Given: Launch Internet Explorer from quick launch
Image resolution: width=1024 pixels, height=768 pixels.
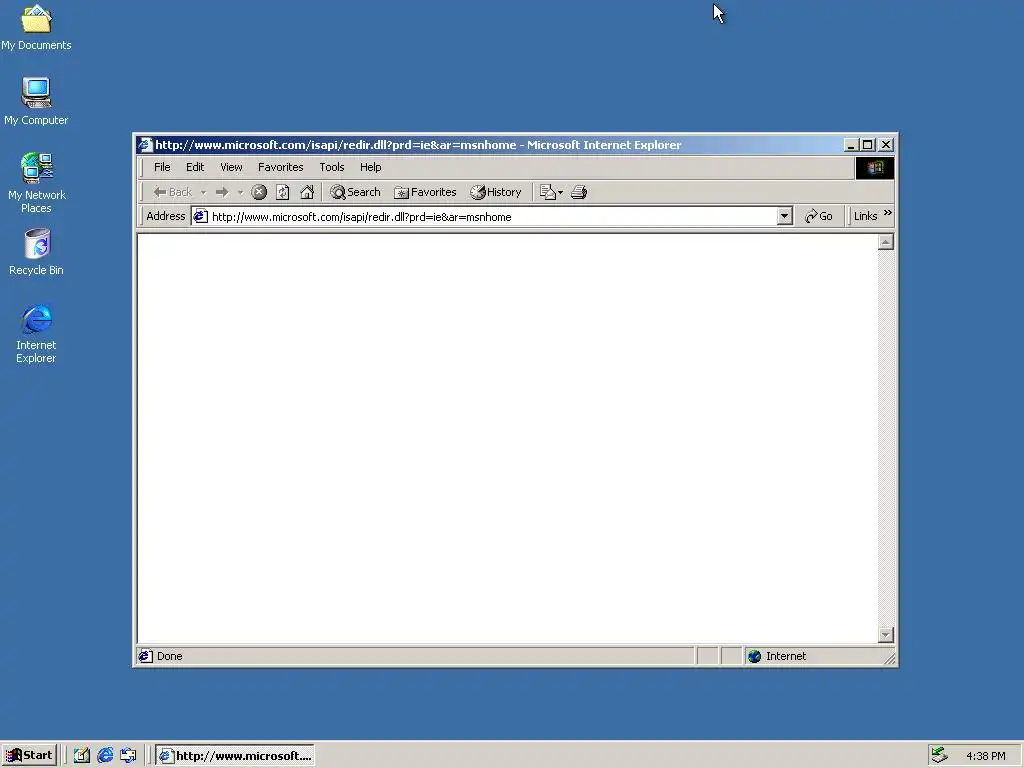Looking at the screenshot, I should click(x=104, y=756).
